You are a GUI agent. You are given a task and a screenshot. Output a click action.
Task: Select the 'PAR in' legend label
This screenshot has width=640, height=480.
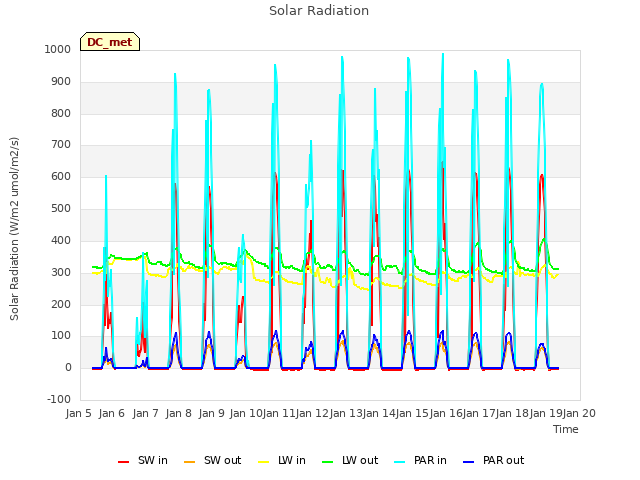[430, 460]
